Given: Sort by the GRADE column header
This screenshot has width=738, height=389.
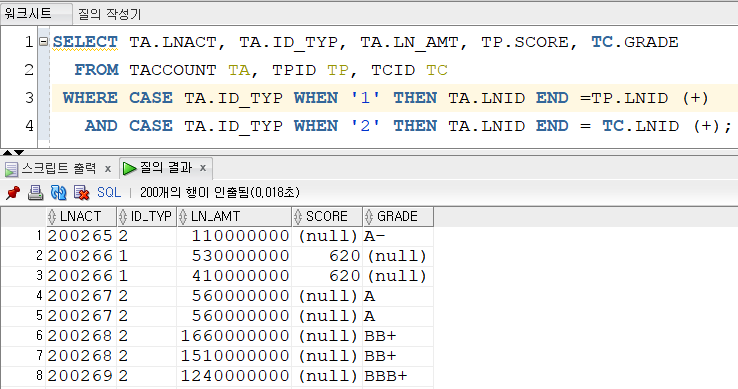Looking at the screenshot, I should pyautogui.click(x=398, y=217).
